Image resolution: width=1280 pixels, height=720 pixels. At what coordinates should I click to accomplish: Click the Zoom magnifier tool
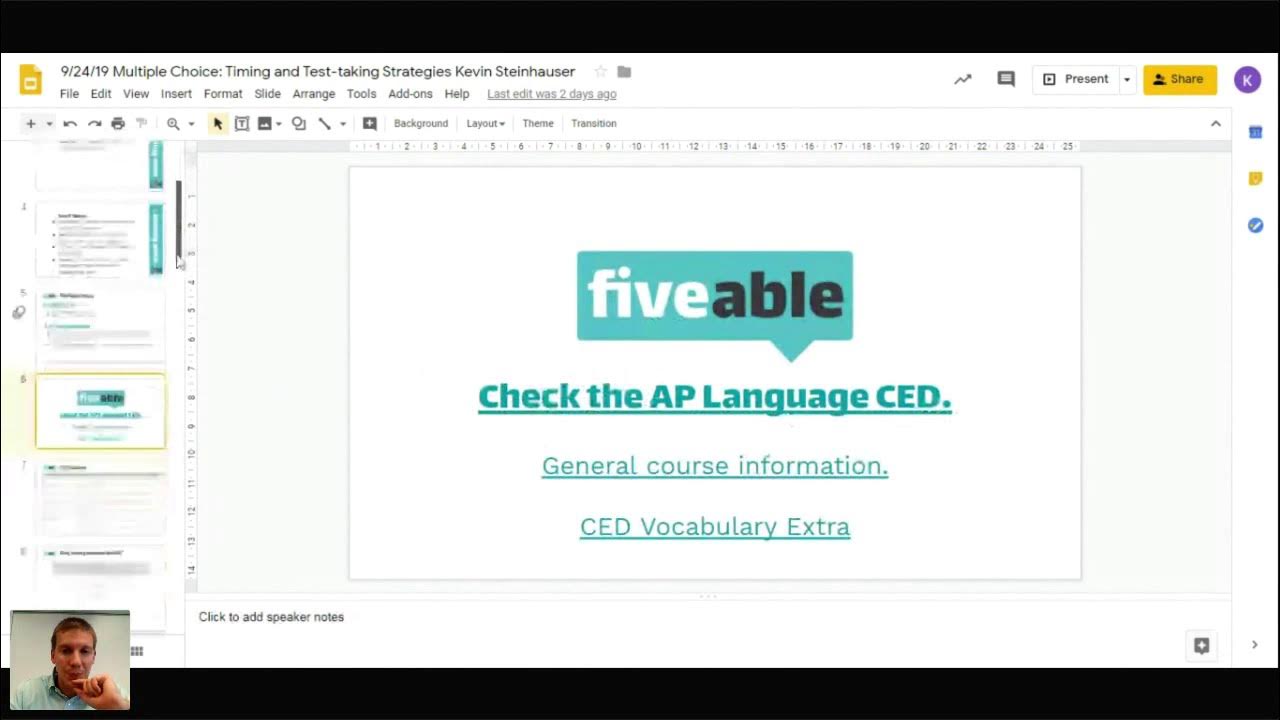173,124
